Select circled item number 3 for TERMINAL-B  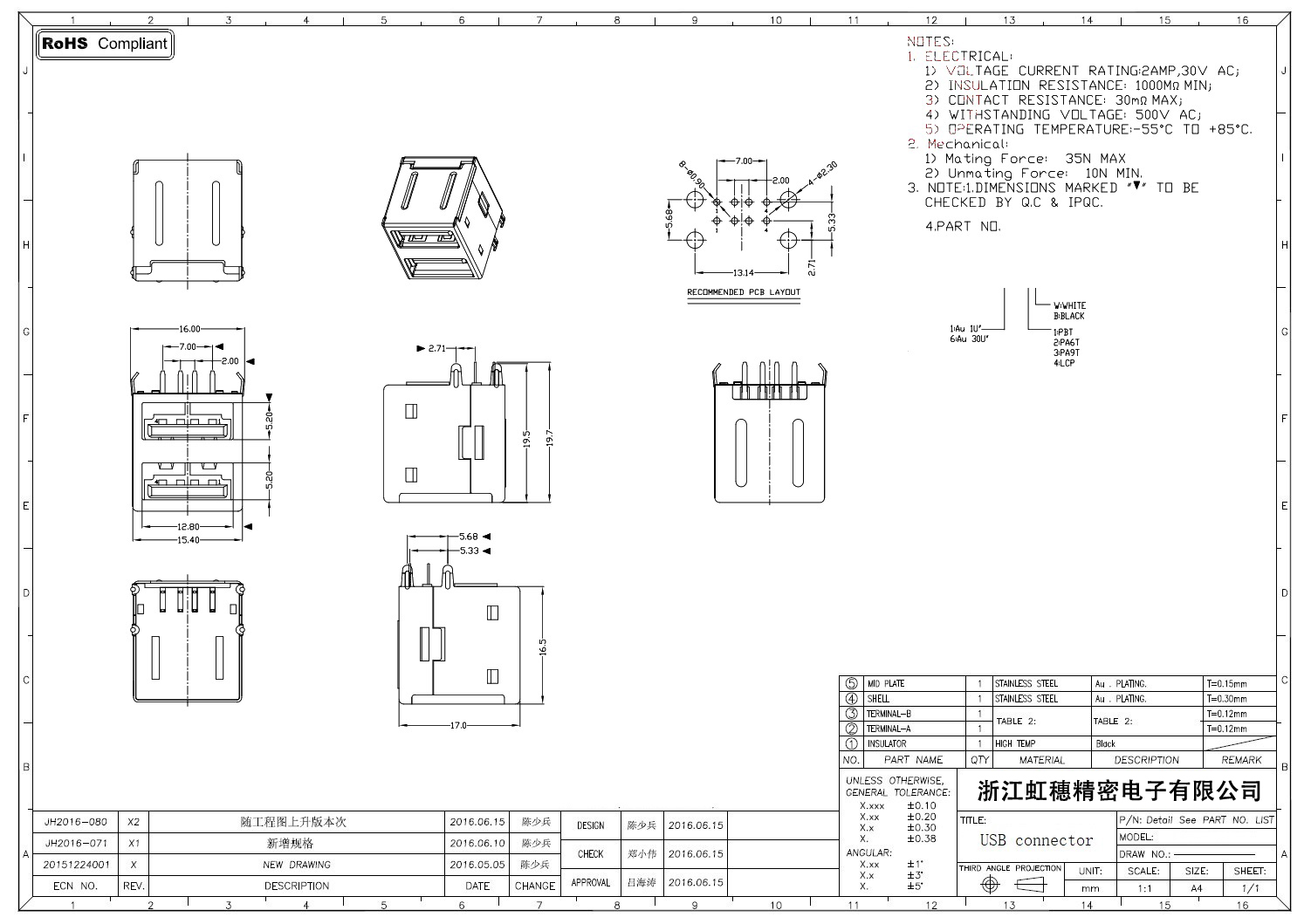tap(851, 714)
